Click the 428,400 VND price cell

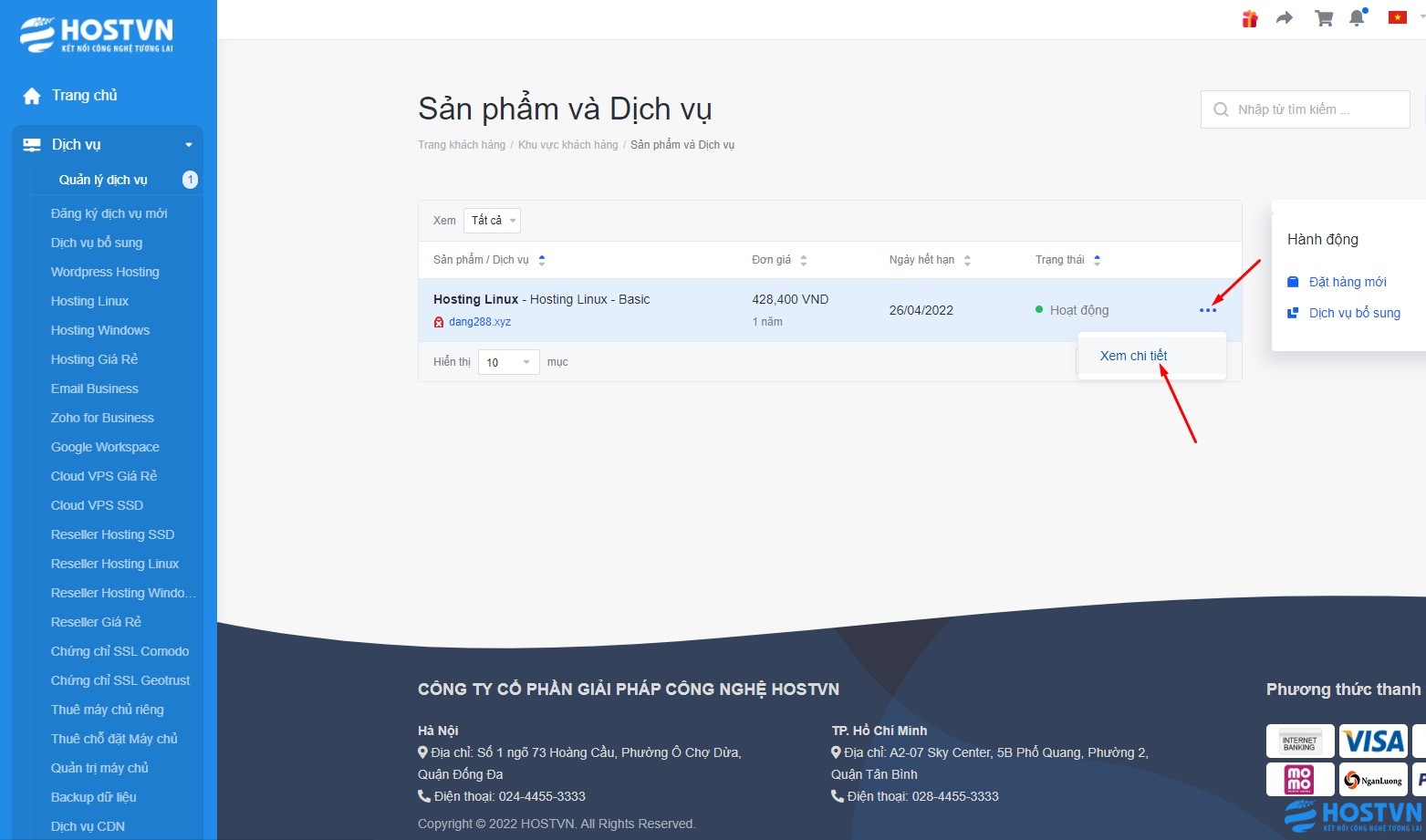tap(790, 299)
